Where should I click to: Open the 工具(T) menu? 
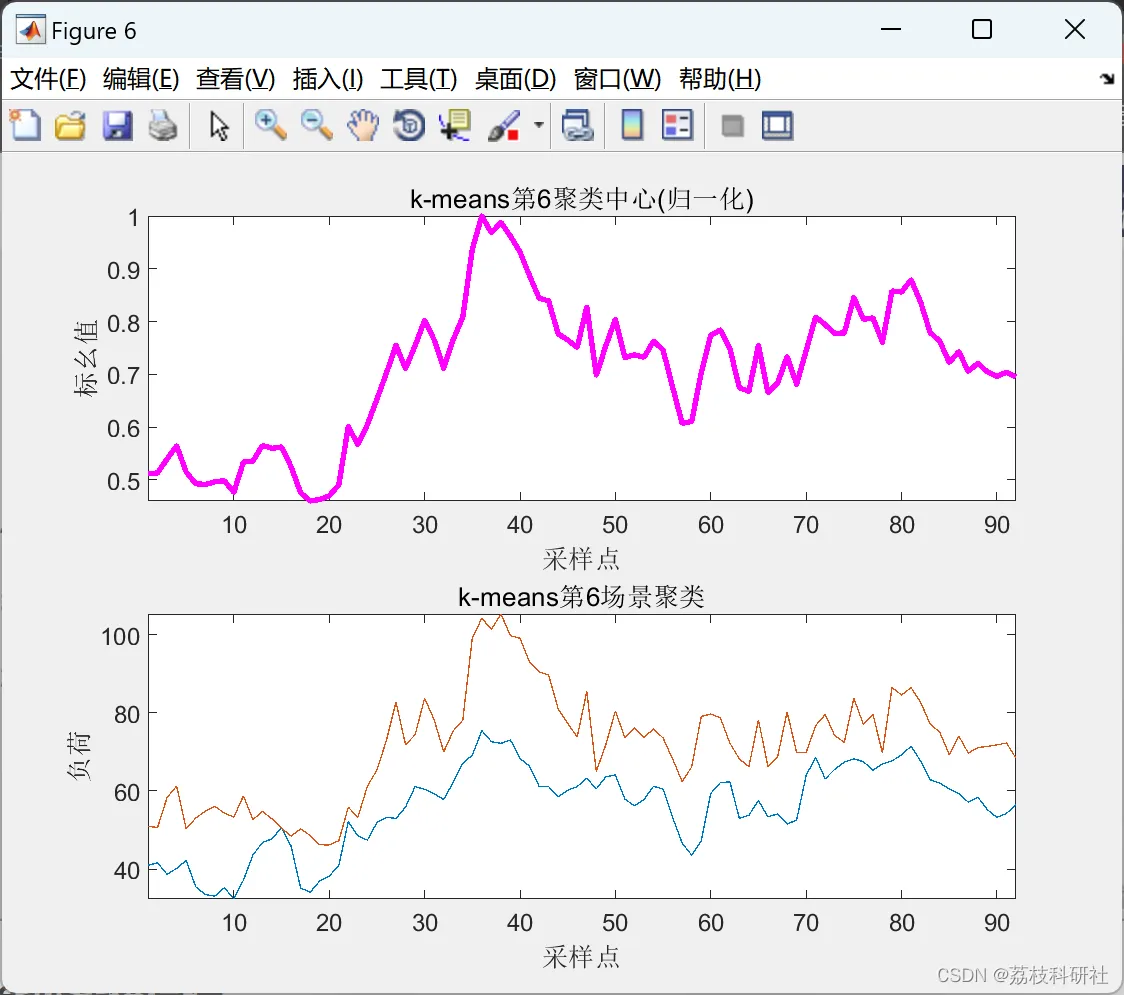pyautogui.click(x=419, y=79)
